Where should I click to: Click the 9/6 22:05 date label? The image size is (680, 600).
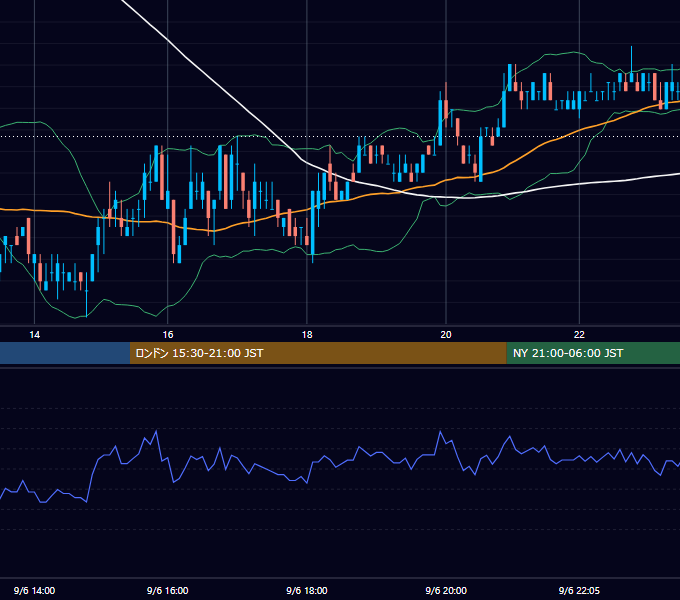pos(579,590)
